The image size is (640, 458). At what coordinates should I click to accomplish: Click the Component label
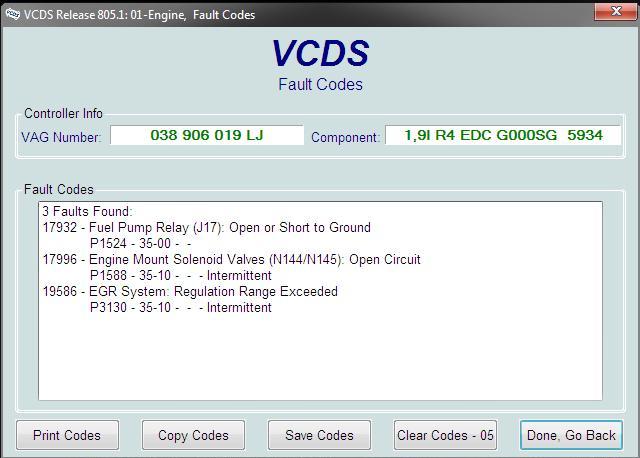(345, 137)
